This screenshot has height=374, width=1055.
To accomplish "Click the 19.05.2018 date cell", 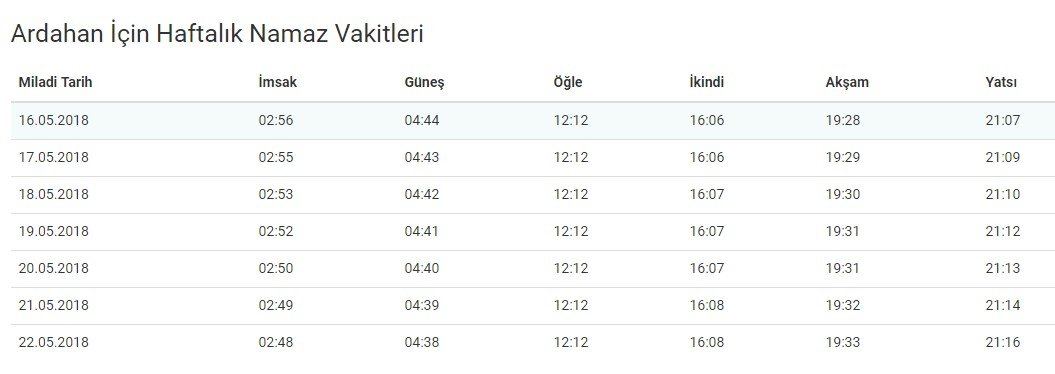I will click(54, 231).
